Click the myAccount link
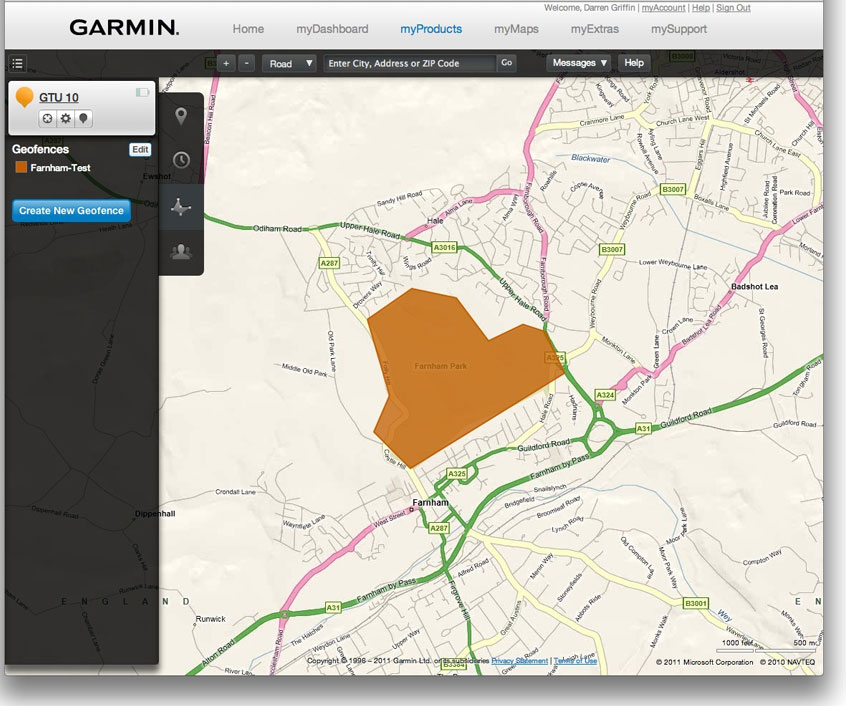 coord(663,8)
